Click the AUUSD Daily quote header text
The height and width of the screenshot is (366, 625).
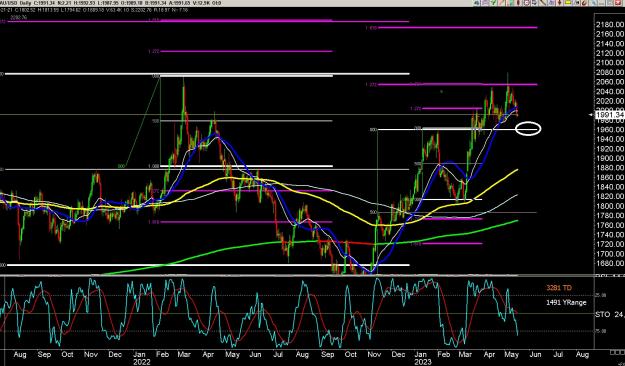(111, 3)
